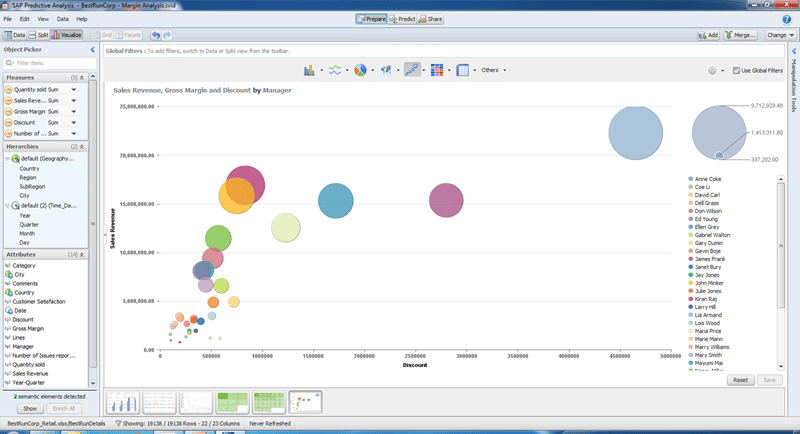Screen dimensions: 800x434
Task: Type in the Filter items search field
Action: point(50,63)
